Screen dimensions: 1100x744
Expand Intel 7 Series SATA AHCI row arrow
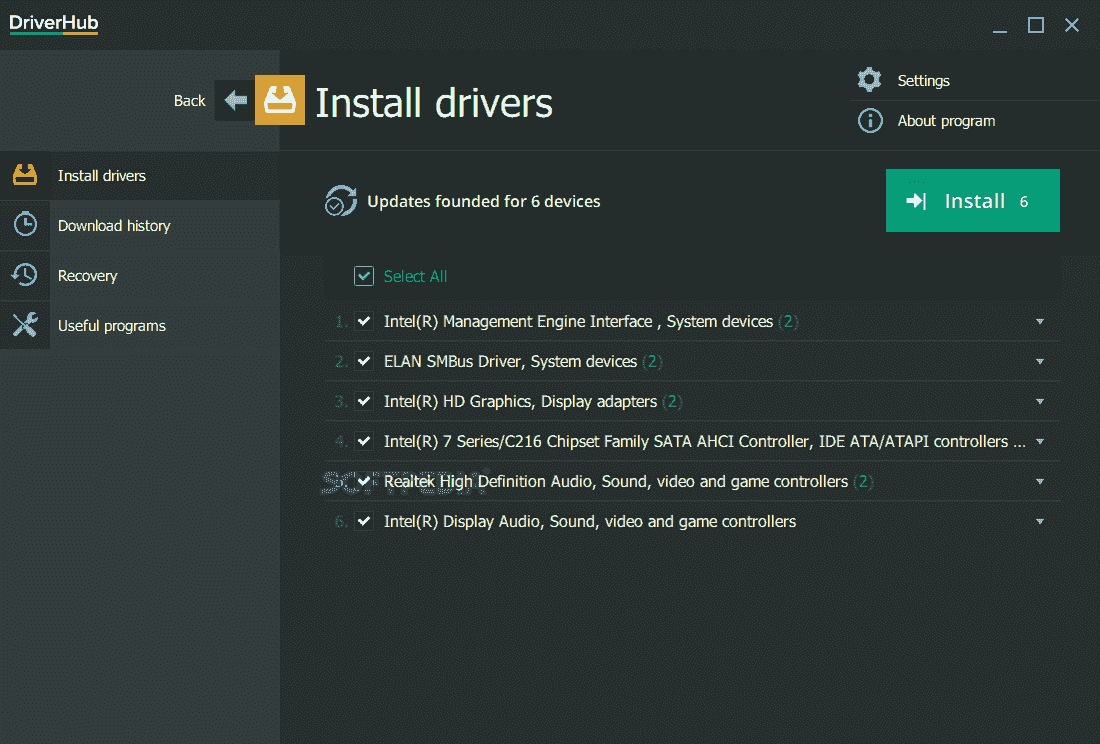(x=1040, y=441)
